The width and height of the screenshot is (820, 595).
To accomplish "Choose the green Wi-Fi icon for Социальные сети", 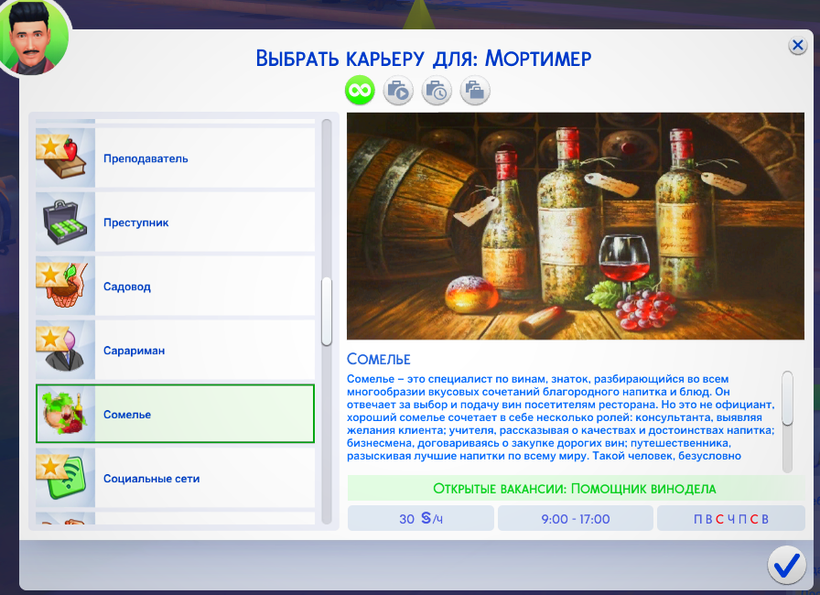I will point(65,478).
